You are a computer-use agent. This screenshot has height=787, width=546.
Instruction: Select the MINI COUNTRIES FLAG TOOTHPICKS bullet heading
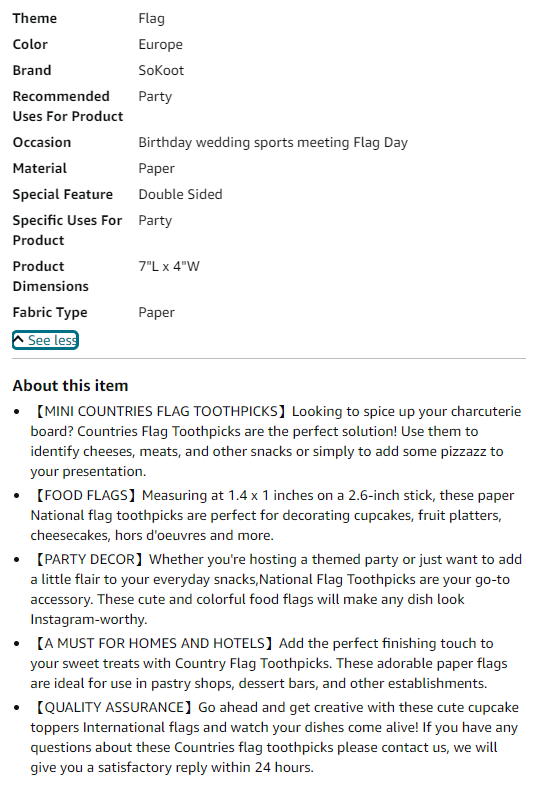[x=160, y=412]
